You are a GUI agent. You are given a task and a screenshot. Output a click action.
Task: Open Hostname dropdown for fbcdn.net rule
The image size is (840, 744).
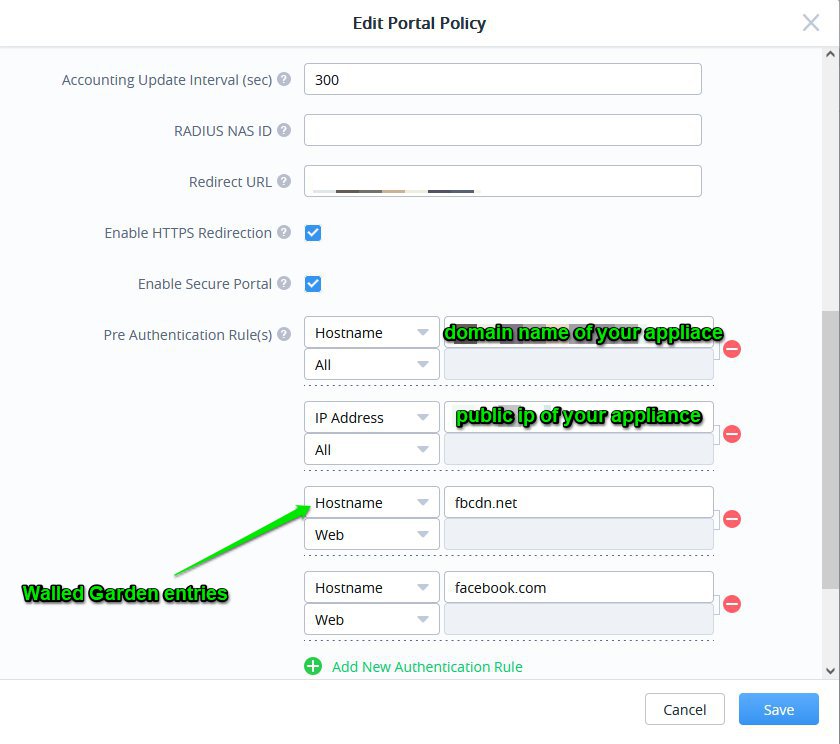(371, 503)
